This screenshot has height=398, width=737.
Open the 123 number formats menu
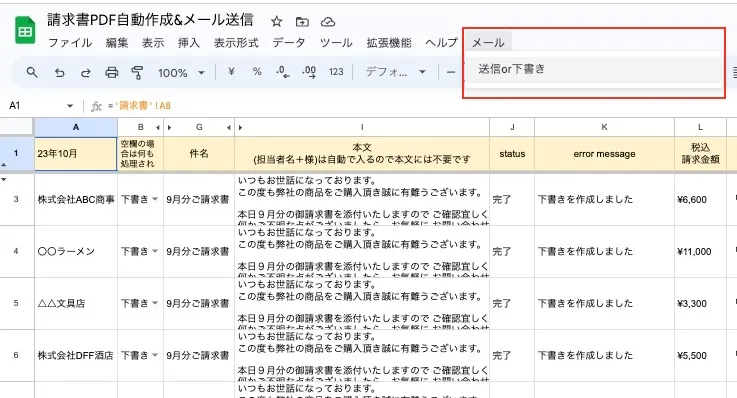pyautogui.click(x=336, y=72)
